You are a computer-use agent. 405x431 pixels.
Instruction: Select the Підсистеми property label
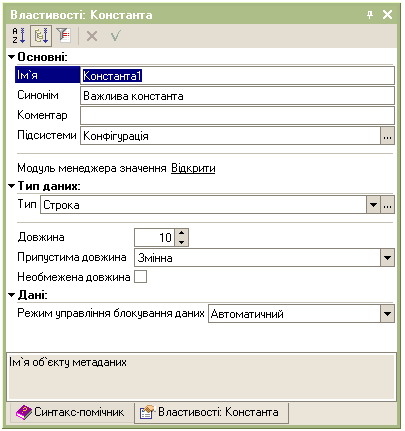point(47,135)
